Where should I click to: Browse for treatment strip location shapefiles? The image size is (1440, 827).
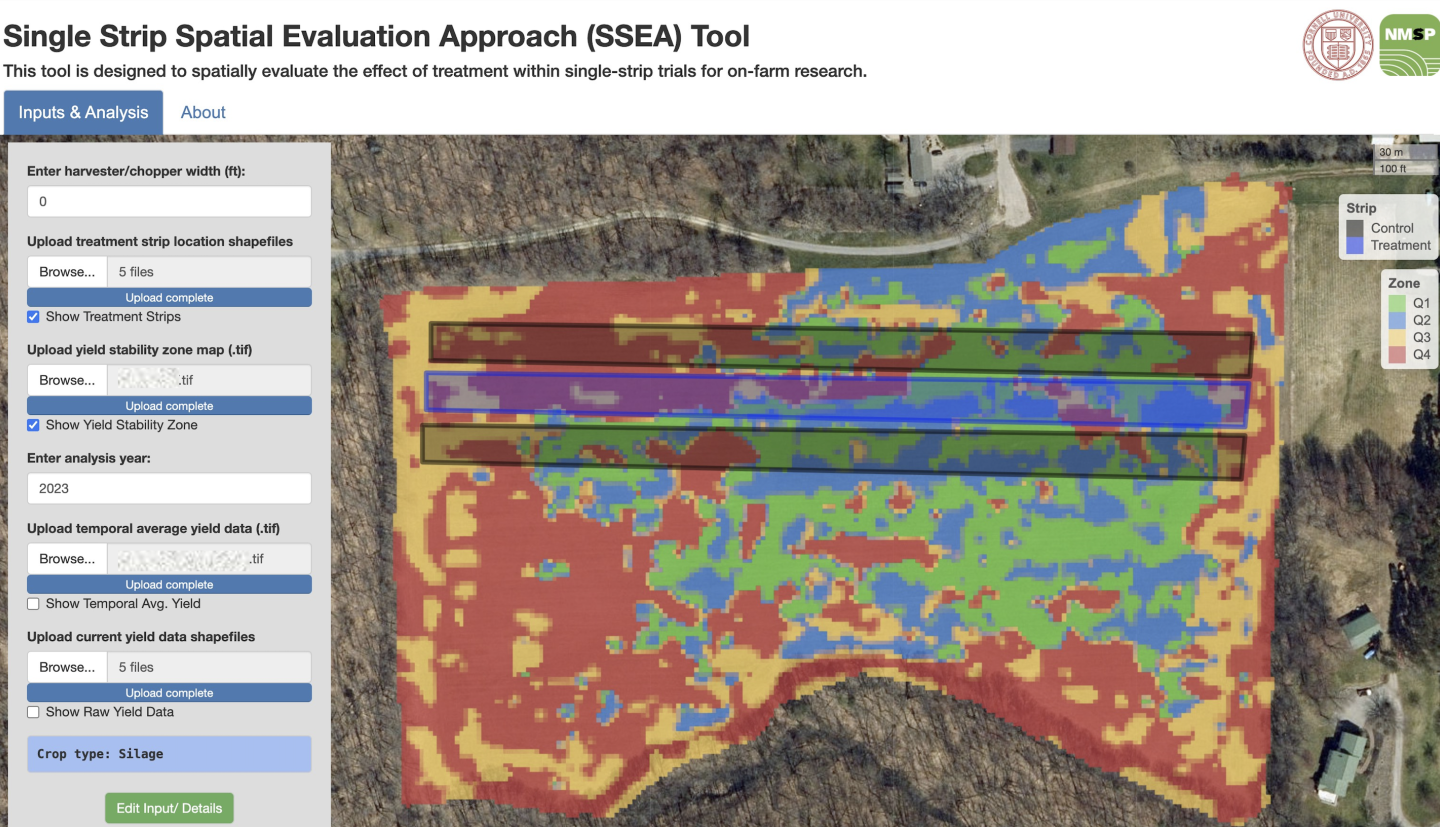click(x=67, y=272)
